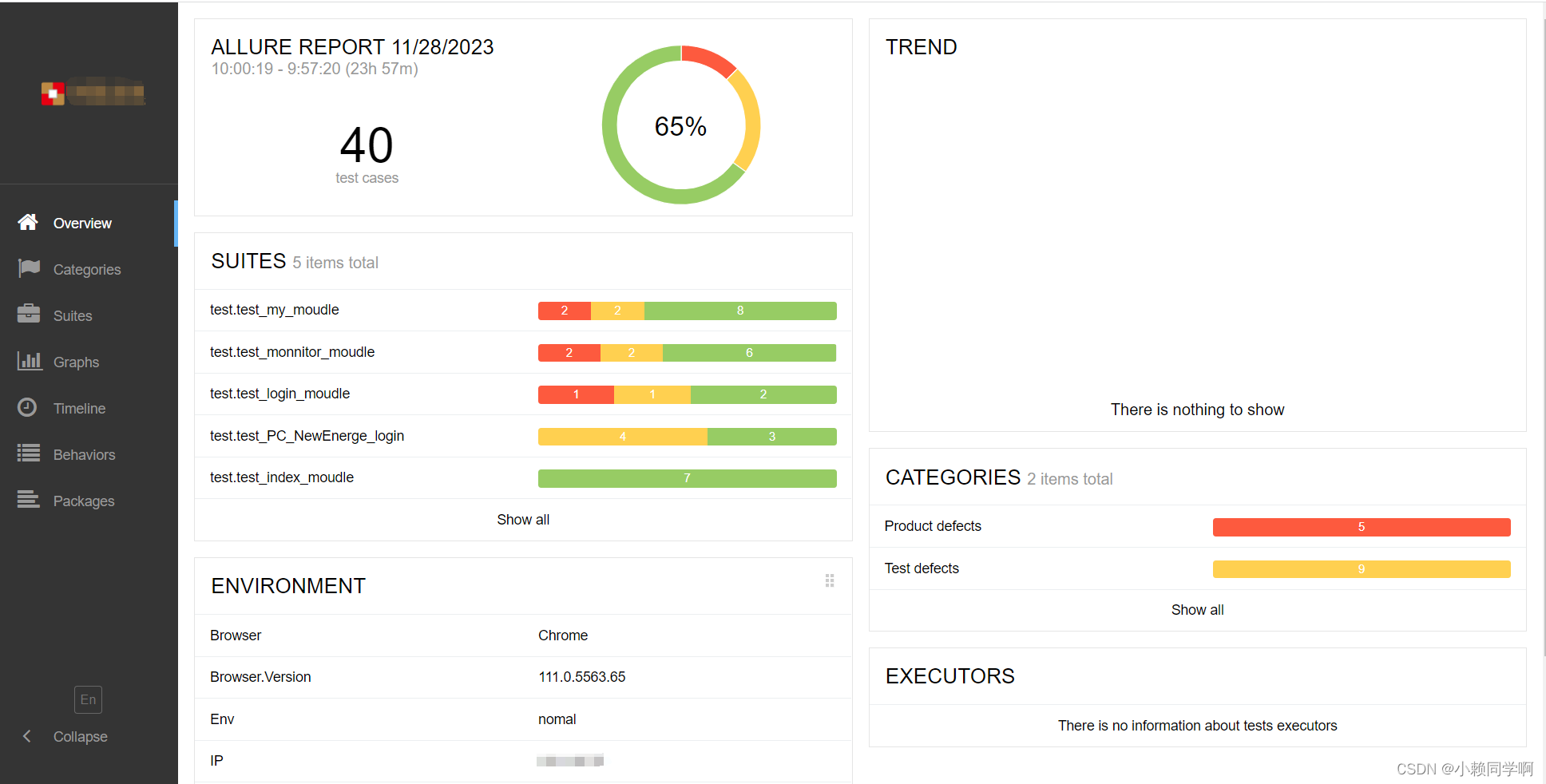Click the Collapse sidebar chevron icon
The image size is (1546, 784).
point(27,736)
